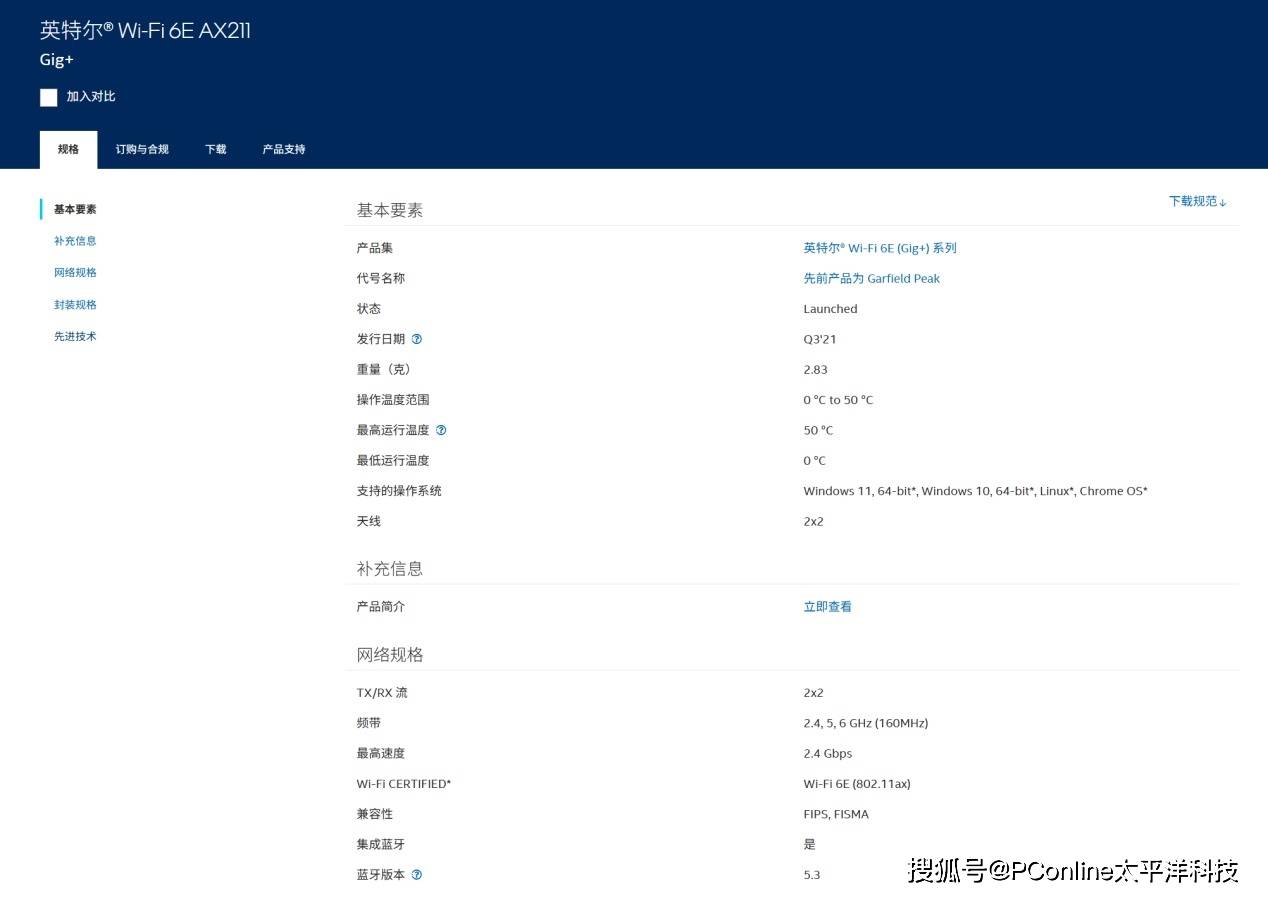The width and height of the screenshot is (1268, 898).
Task: Jump to 补充信息 in the sidebar
Action: coord(75,241)
